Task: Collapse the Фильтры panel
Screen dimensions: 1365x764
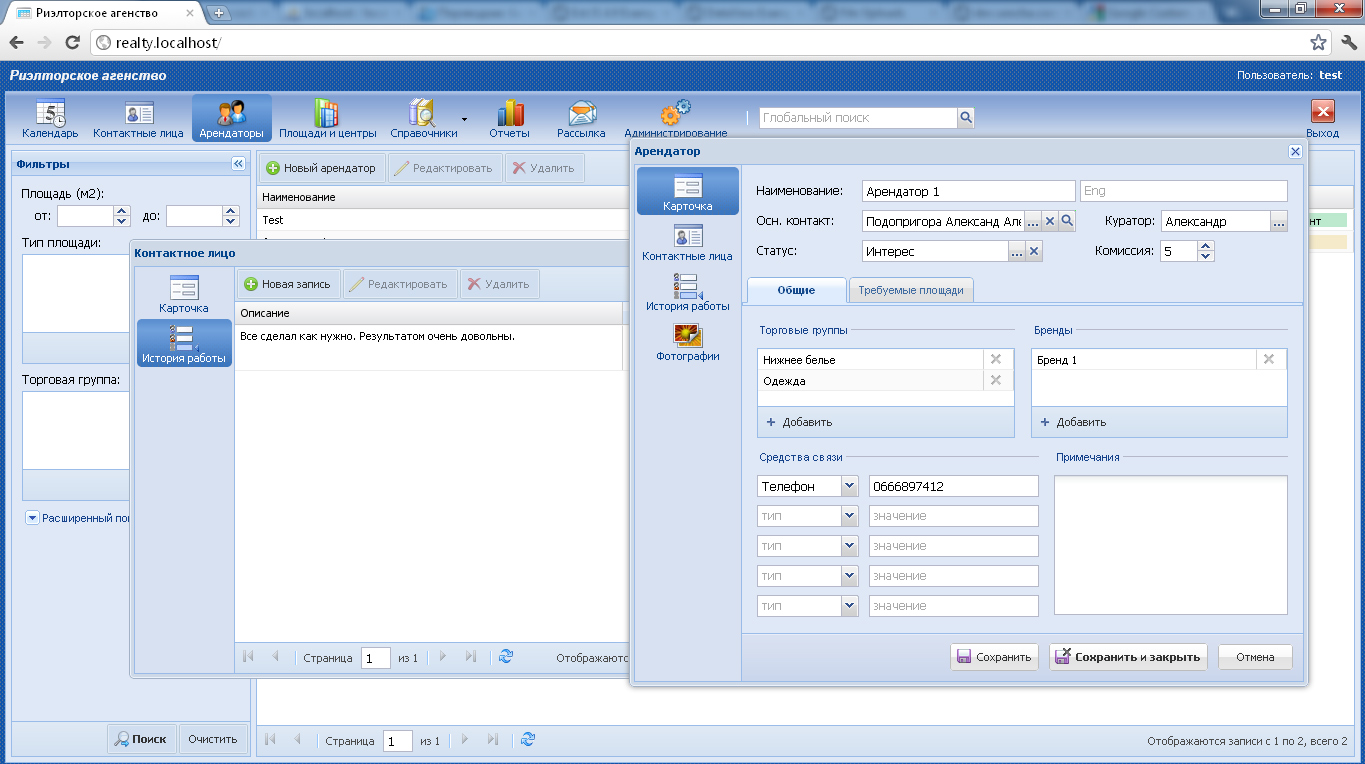Action: coord(238,164)
